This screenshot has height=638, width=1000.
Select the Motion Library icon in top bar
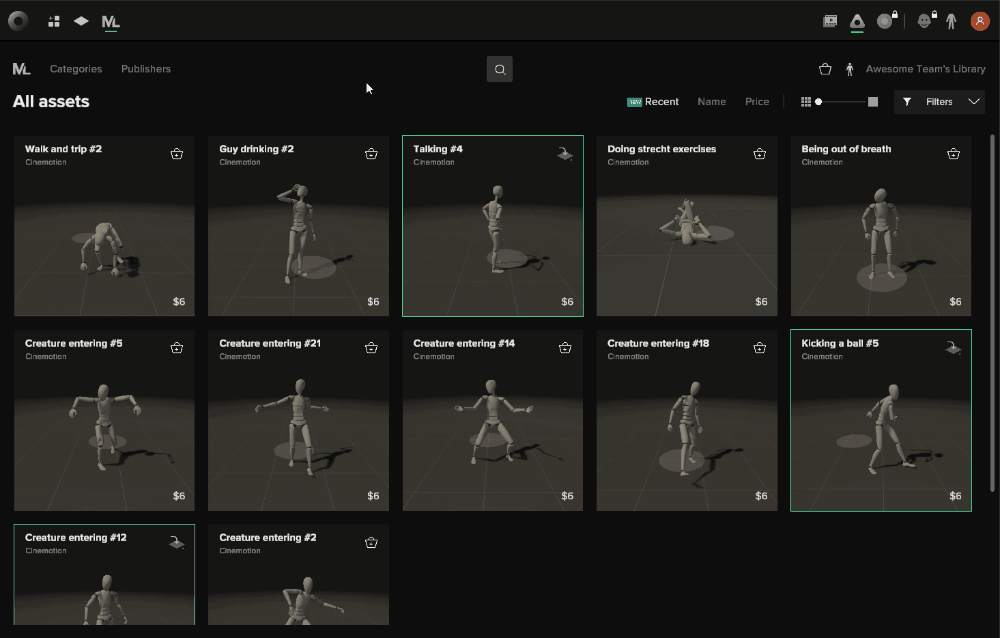click(x=110, y=22)
